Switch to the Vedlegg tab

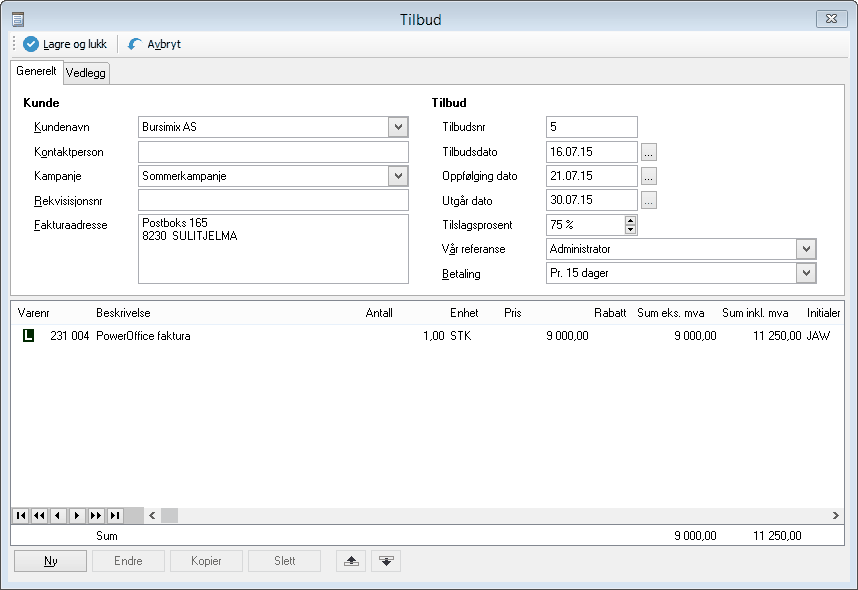[86, 73]
